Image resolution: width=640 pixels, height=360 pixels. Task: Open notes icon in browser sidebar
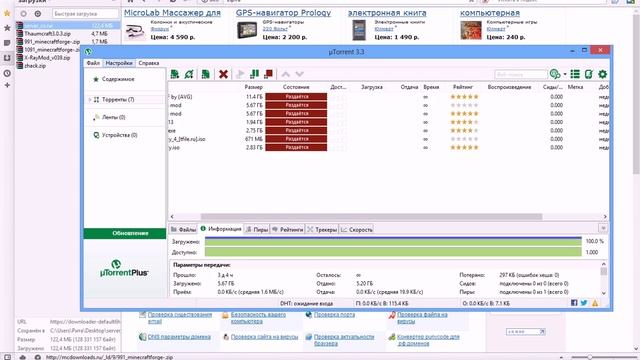(x=7, y=42)
